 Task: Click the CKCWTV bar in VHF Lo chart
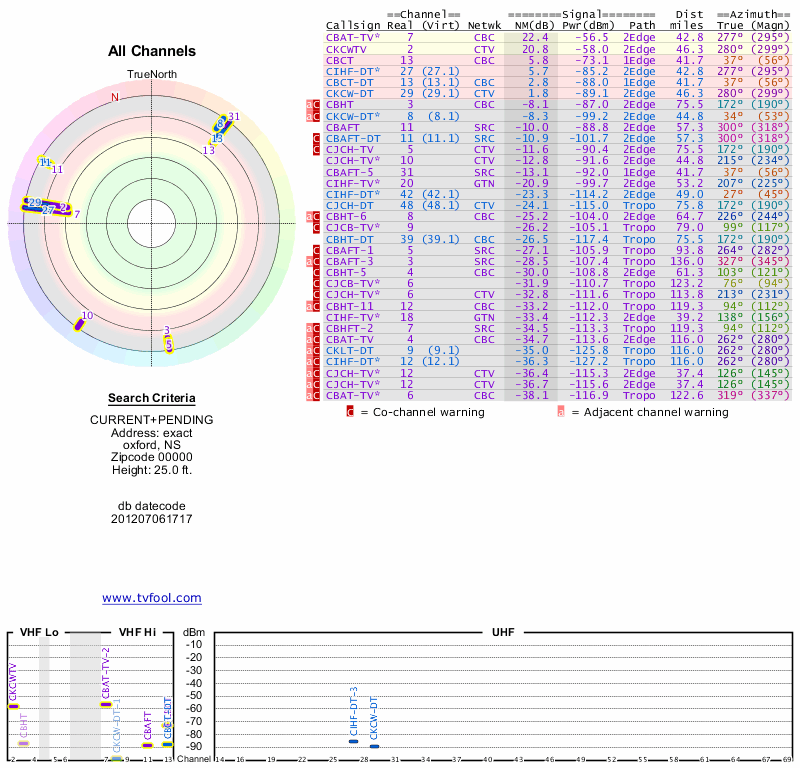[13, 706]
